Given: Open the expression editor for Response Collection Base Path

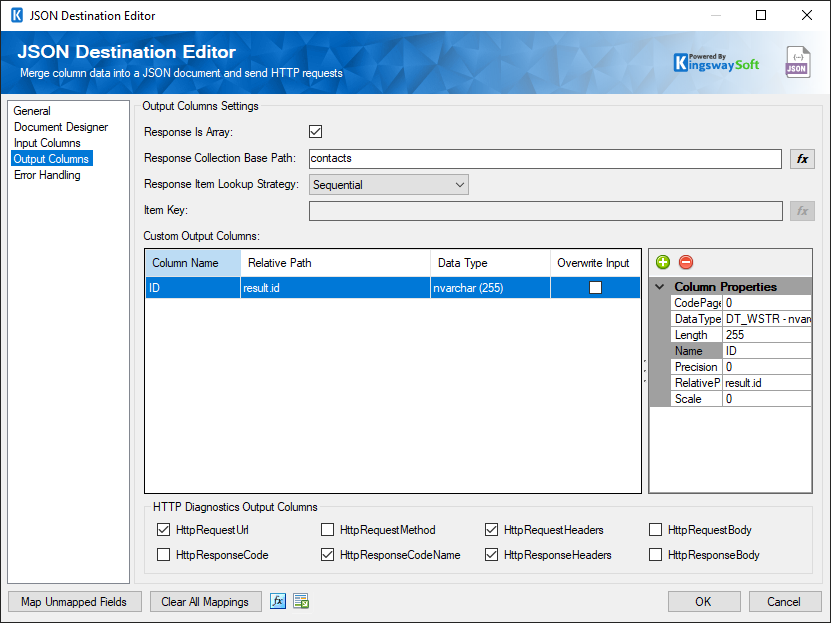Looking at the screenshot, I should coord(804,158).
